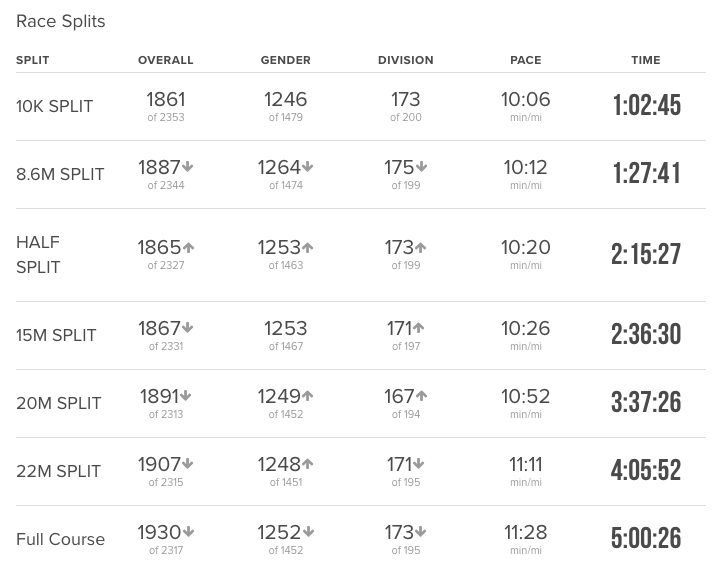
Task: Click the DIVISION column header
Action: click(406, 60)
